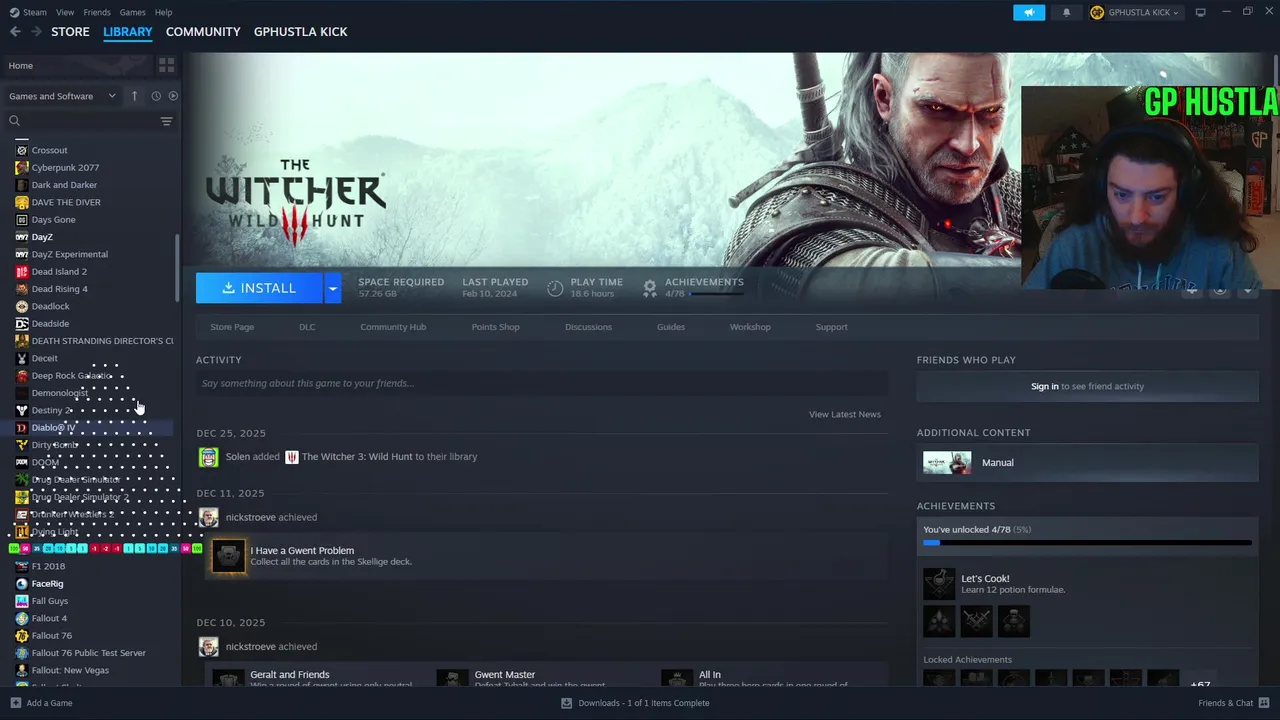Image resolution: width=1280 pixels, height=720 pixels.
Task: Open nickstroeve's avatar on Dec 11
Action: (x=208, y=517)
